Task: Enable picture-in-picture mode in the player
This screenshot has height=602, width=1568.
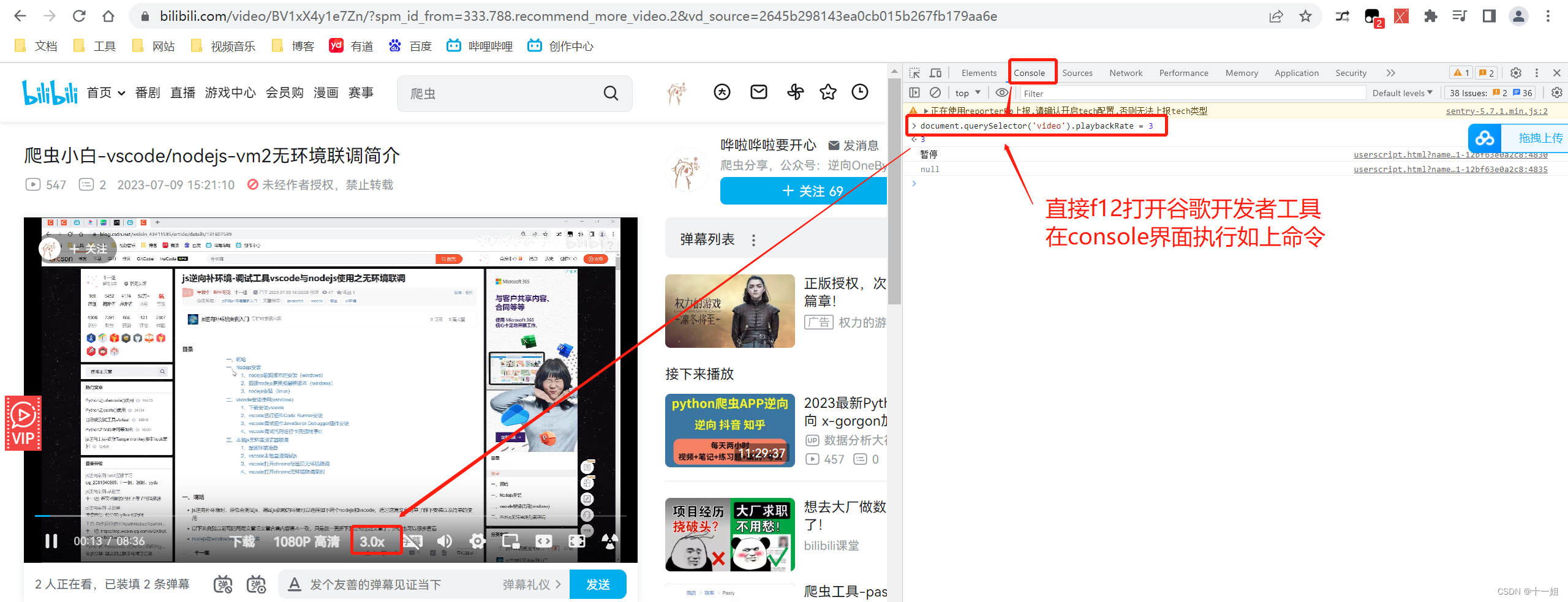Action: pos(511,541)
